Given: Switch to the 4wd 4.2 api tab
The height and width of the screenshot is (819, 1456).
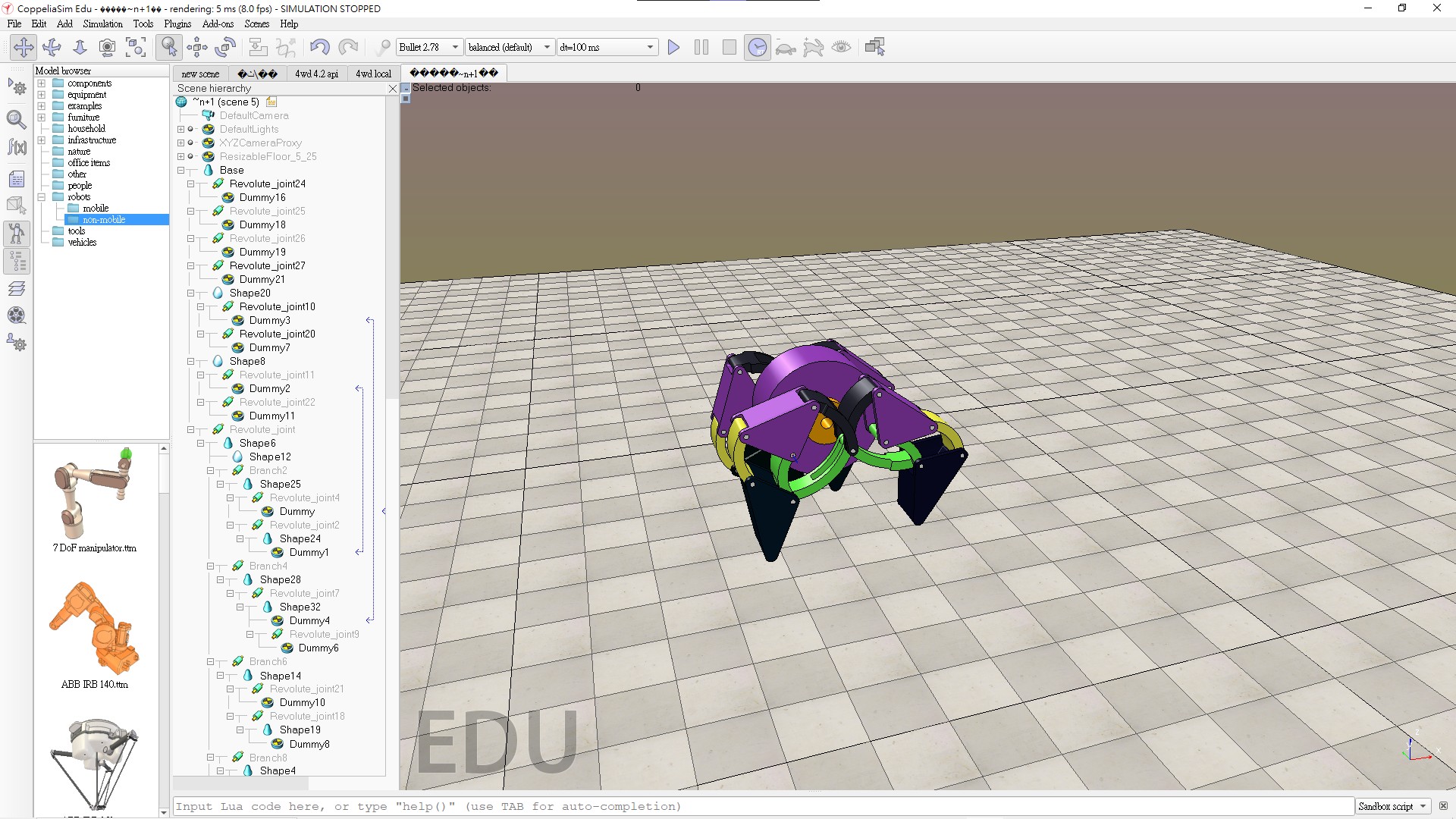Looking at the screenshot, I should click(316, 74).
